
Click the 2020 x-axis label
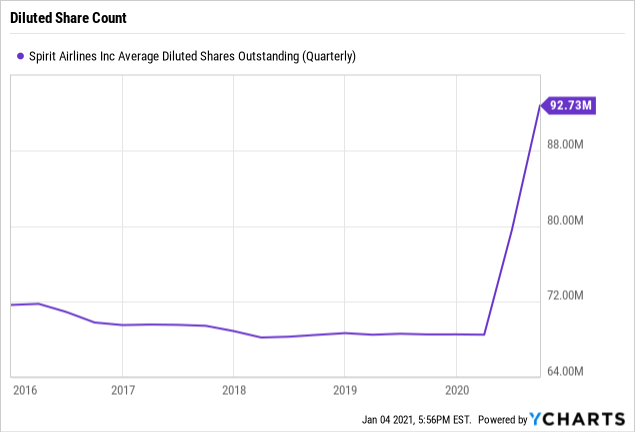click(455, 389)
